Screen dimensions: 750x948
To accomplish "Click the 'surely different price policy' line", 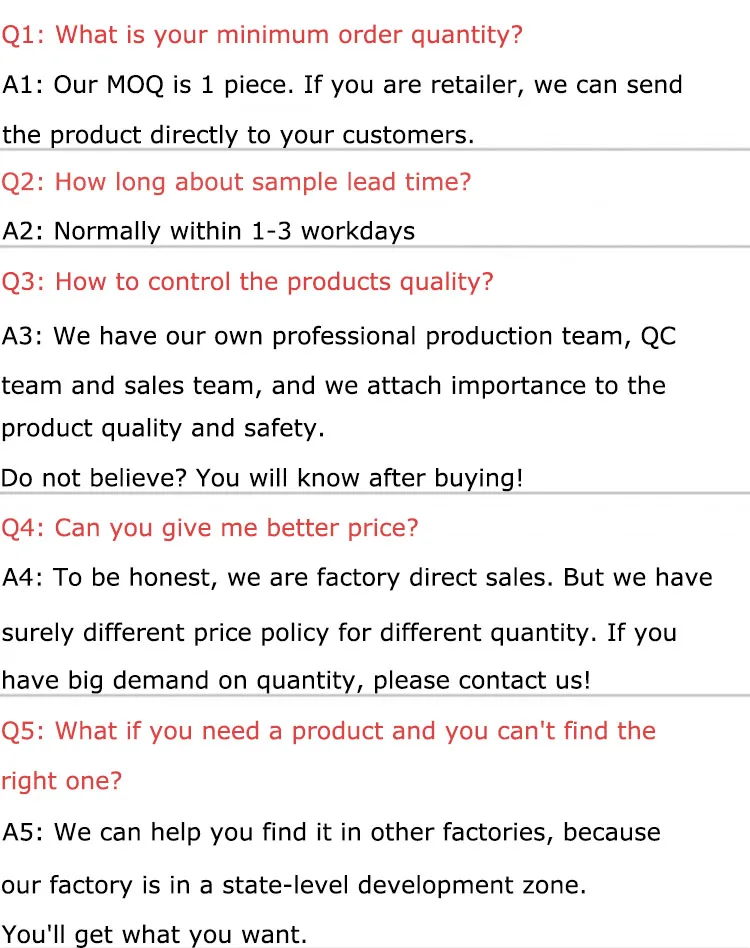I will click(339, 632).
